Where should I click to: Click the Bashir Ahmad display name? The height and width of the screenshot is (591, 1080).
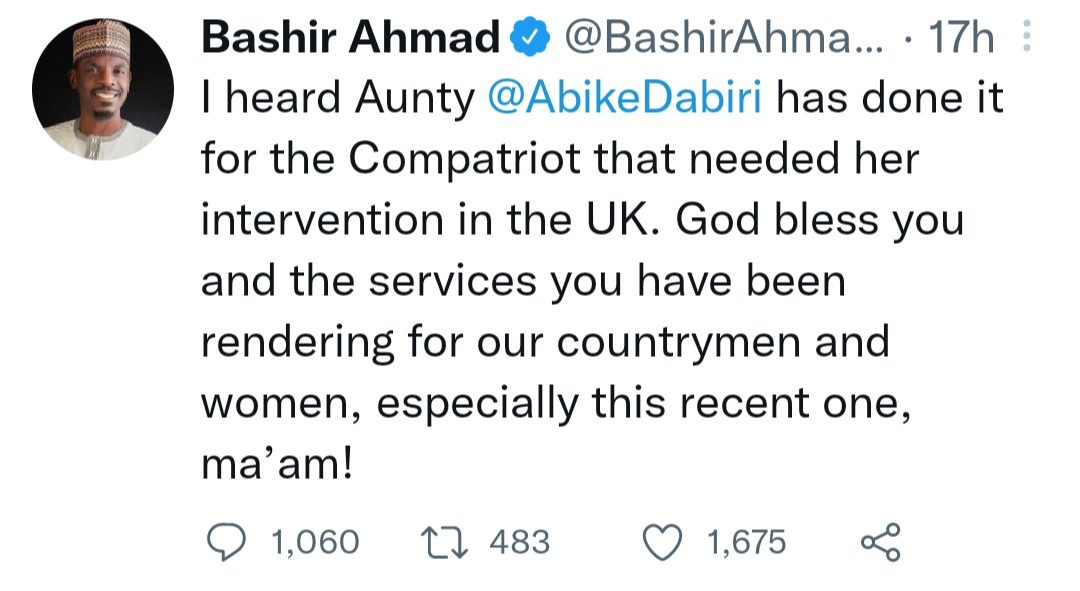[351, 37]
